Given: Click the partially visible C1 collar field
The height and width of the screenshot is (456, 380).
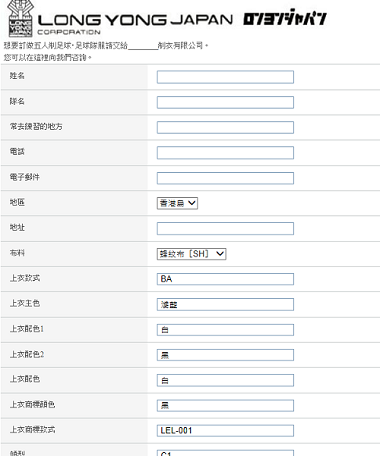Looking at the screenshot, I should pyautogui.click(x=225, y=453).
